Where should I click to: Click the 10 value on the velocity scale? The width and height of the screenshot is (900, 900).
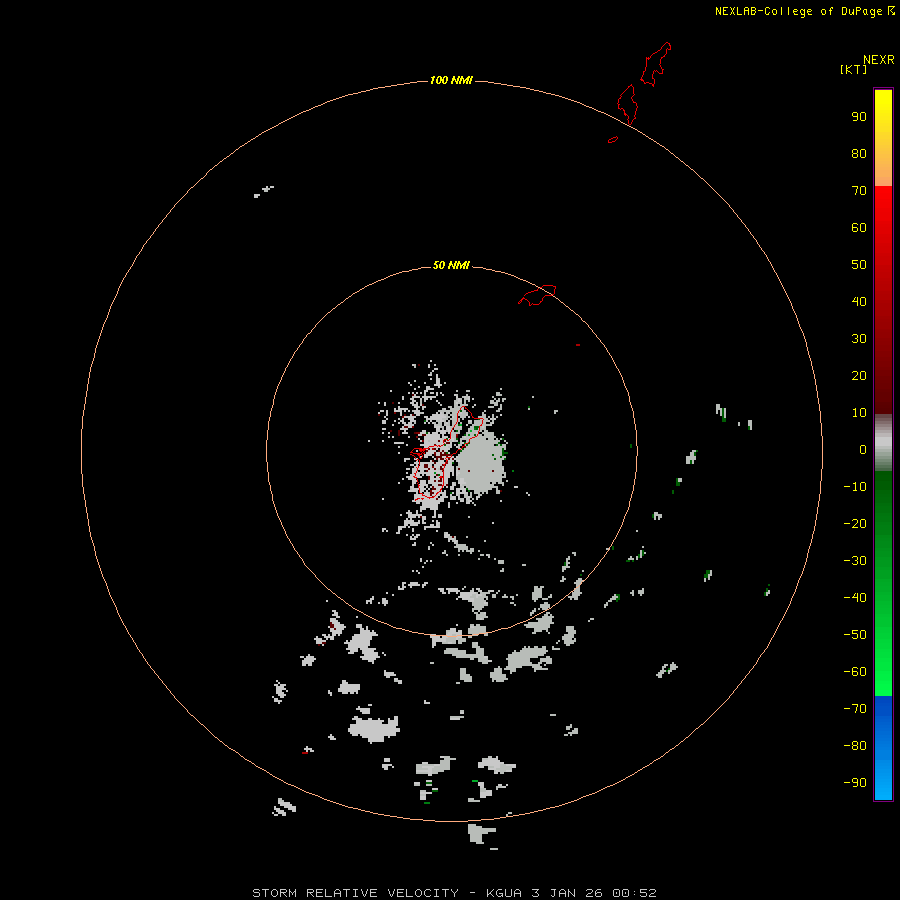[859, 413]
